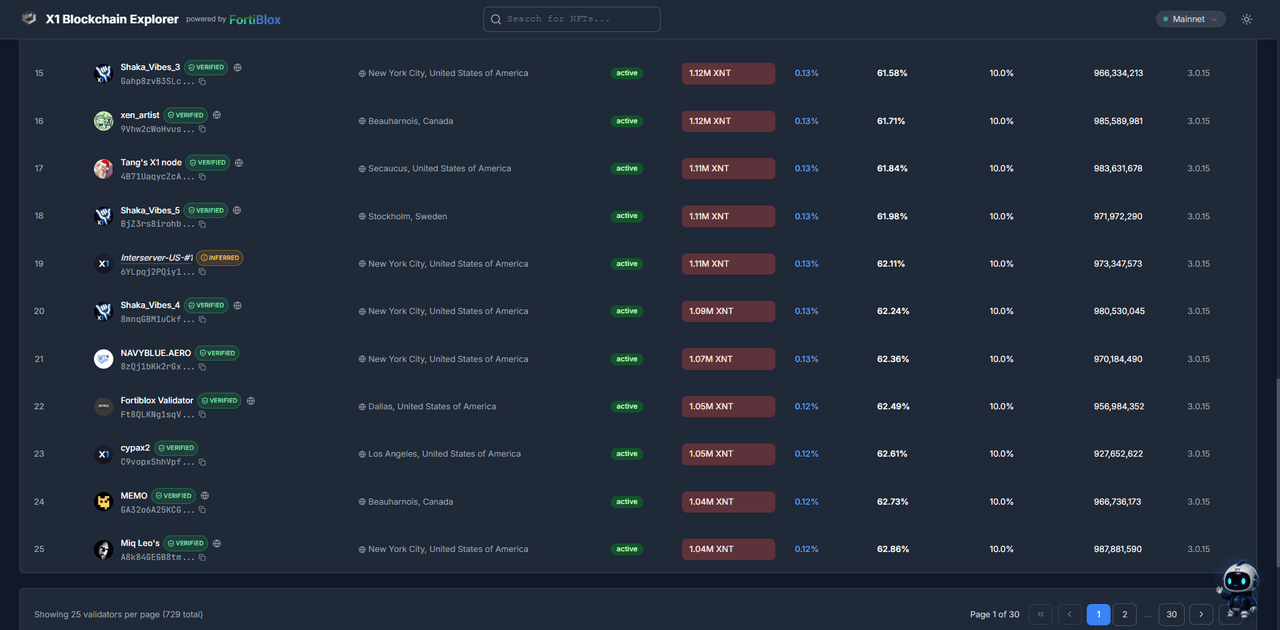Copy MEMO validator address
Screen dimensions: 1280x630
click(x=202, y=510)
